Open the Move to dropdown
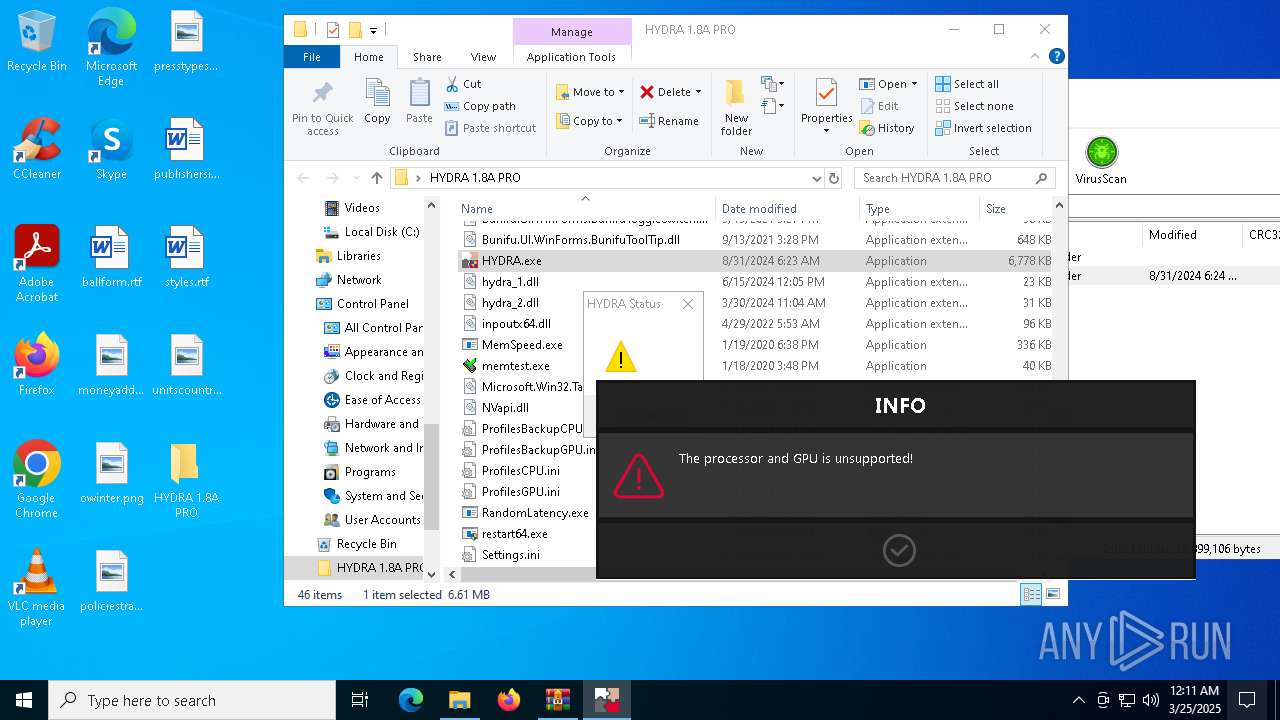Viewport: 1280px width, 720px height. 590,92
